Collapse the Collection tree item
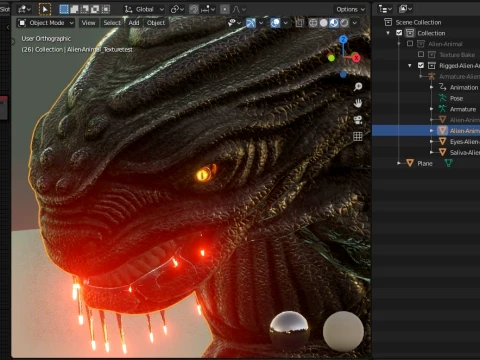The width and height of the screenshot is (480, 360). pos(388,33)
